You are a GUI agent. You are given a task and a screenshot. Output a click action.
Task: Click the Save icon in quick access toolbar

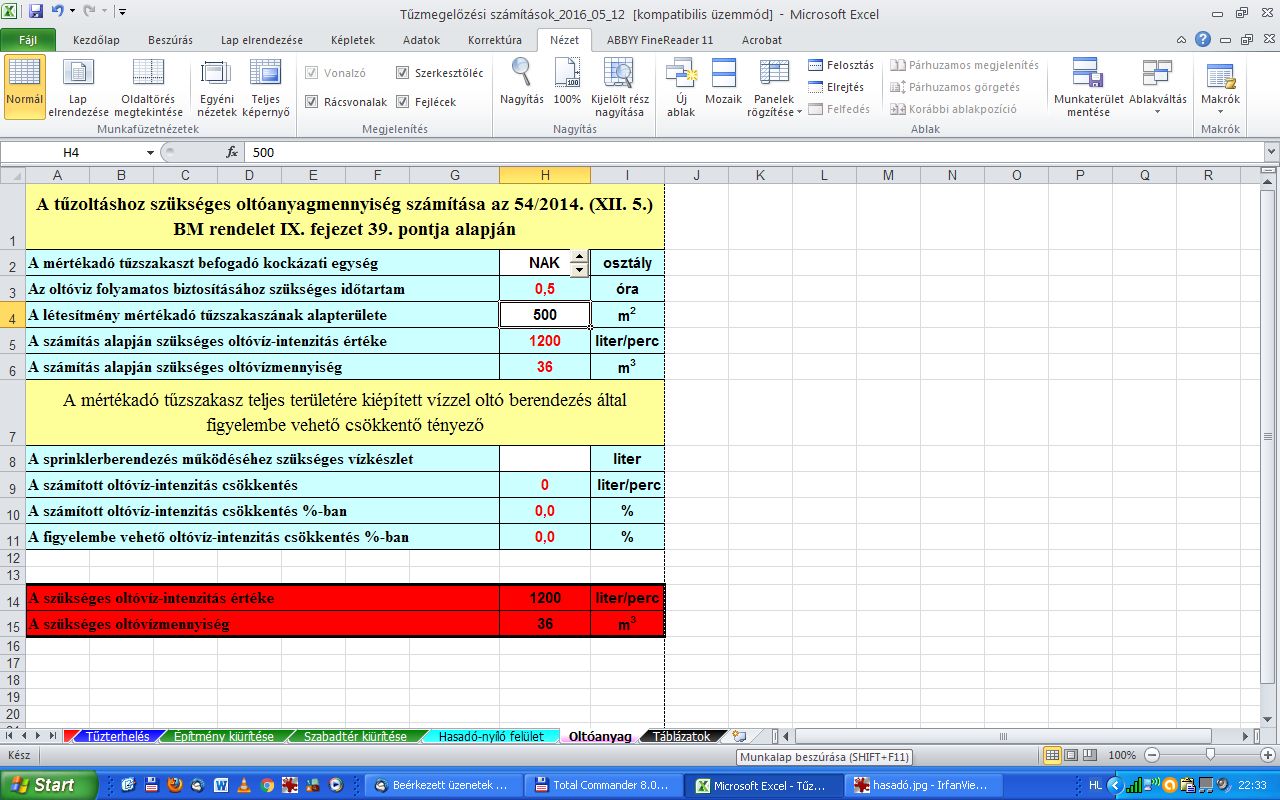pos(36,12)
